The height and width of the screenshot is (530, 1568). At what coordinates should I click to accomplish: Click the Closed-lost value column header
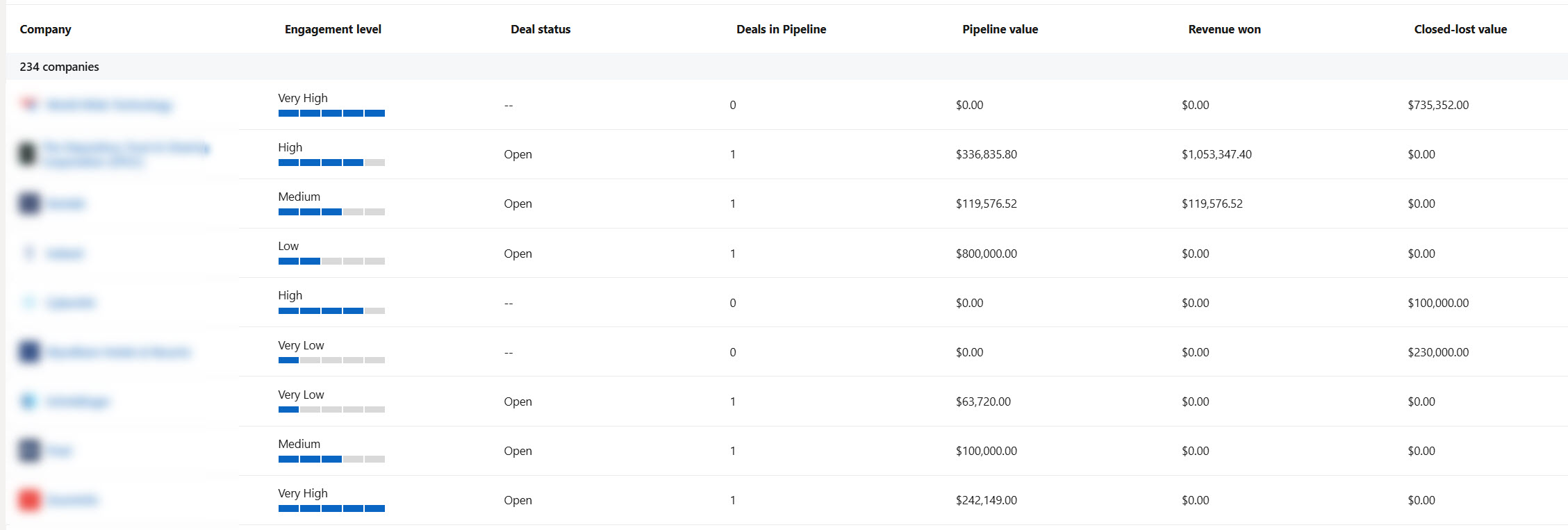click(x=1460, y=29)
